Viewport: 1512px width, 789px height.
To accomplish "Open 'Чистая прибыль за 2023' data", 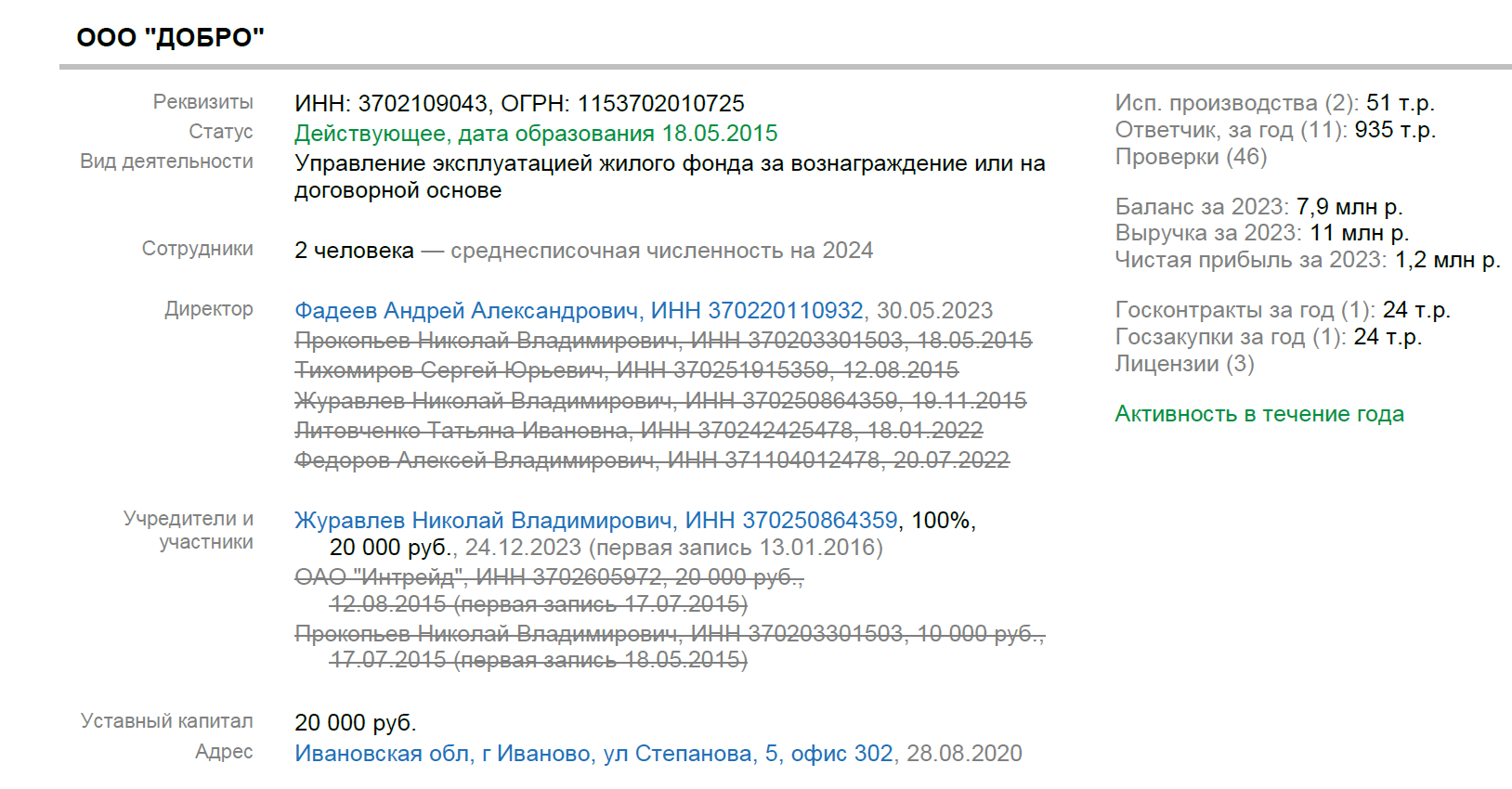I will [1250, 260].
